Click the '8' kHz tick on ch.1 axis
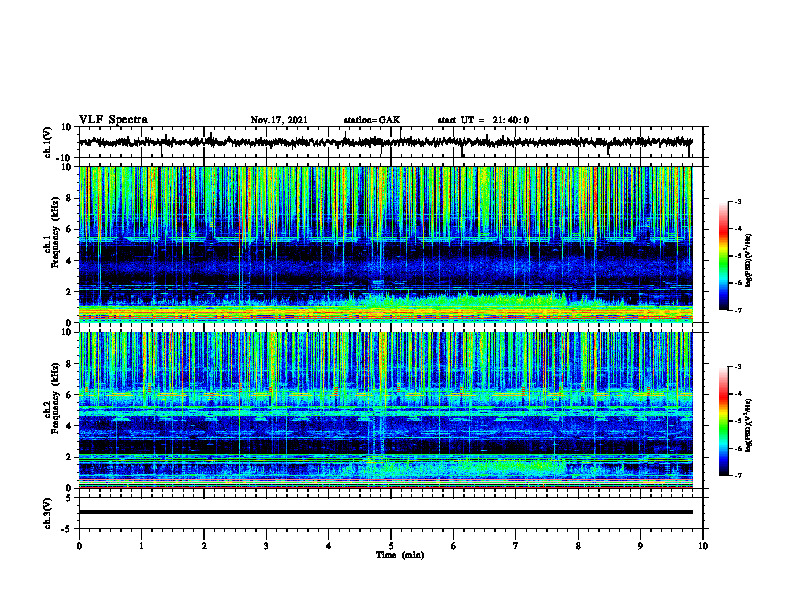 pos(70,198)
